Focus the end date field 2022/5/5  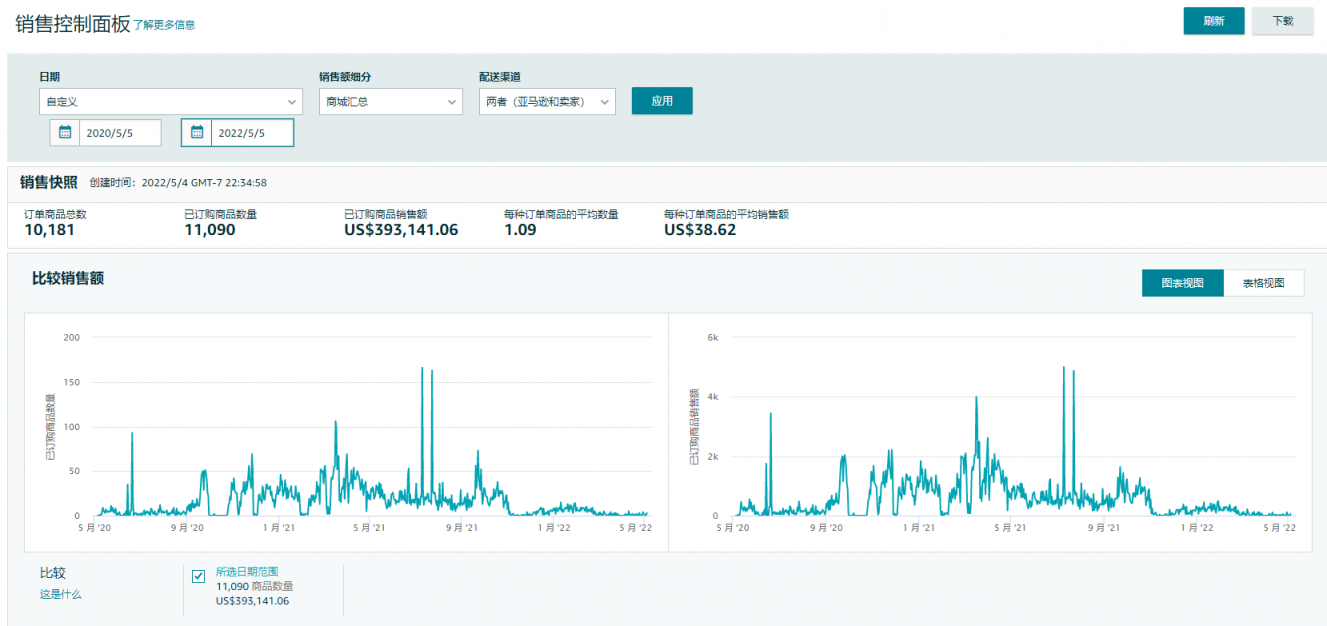251,132
